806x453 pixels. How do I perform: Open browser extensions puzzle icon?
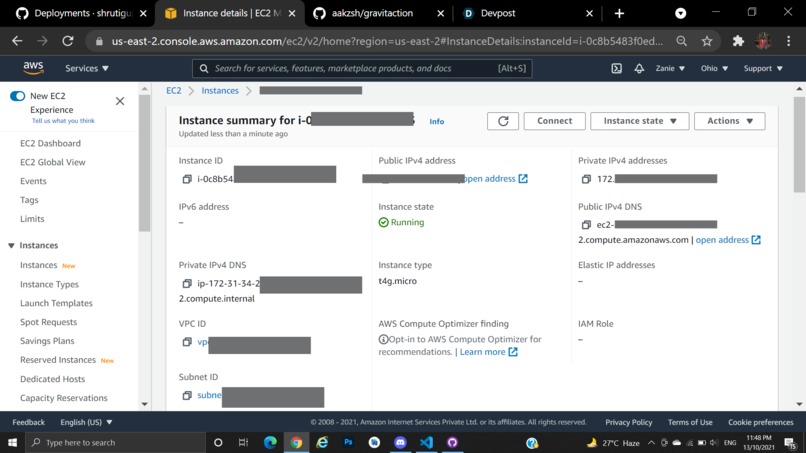(738, 41)
